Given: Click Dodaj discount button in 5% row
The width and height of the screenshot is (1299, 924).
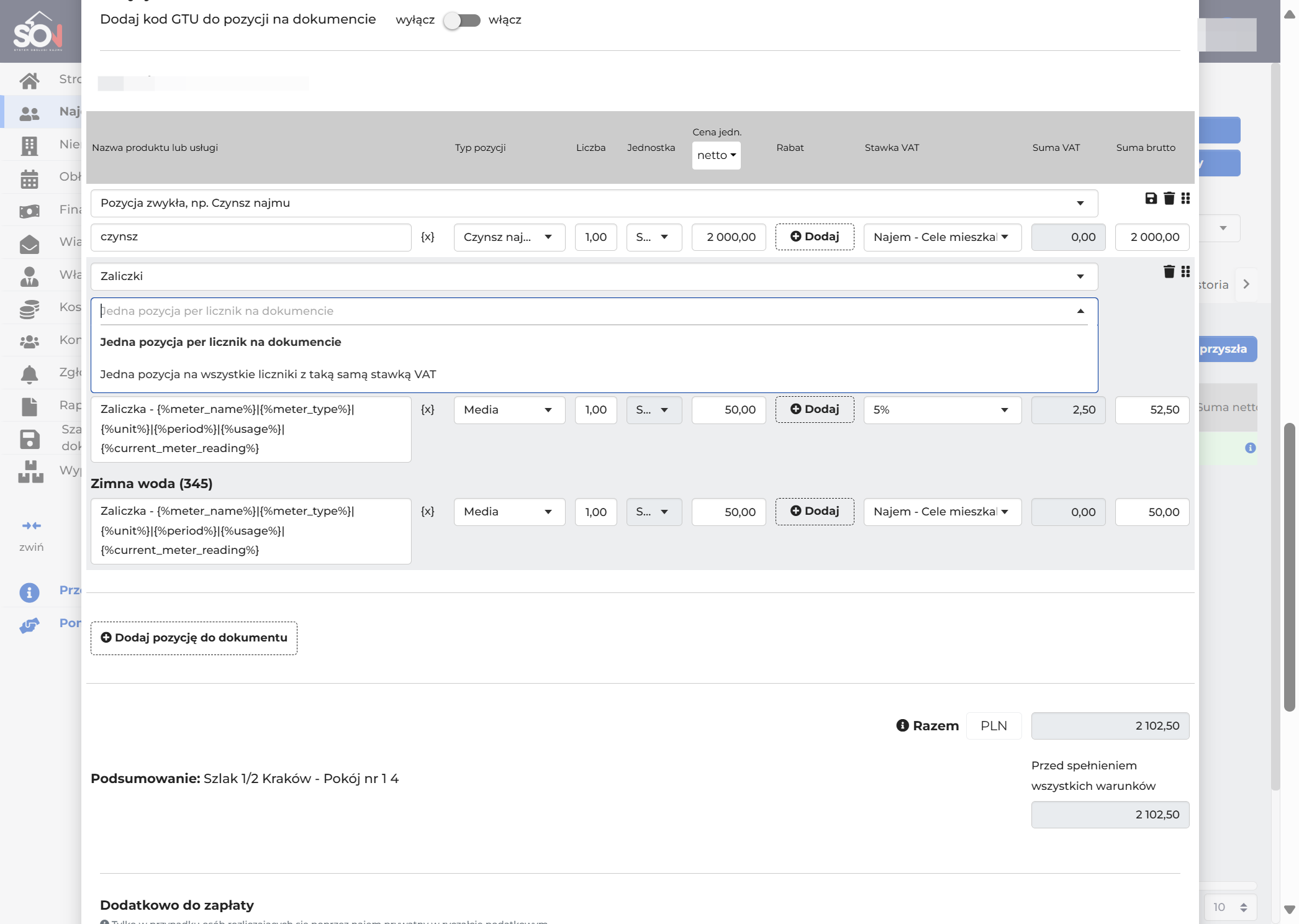Looking at the screenshot, I should click(815, 409).
